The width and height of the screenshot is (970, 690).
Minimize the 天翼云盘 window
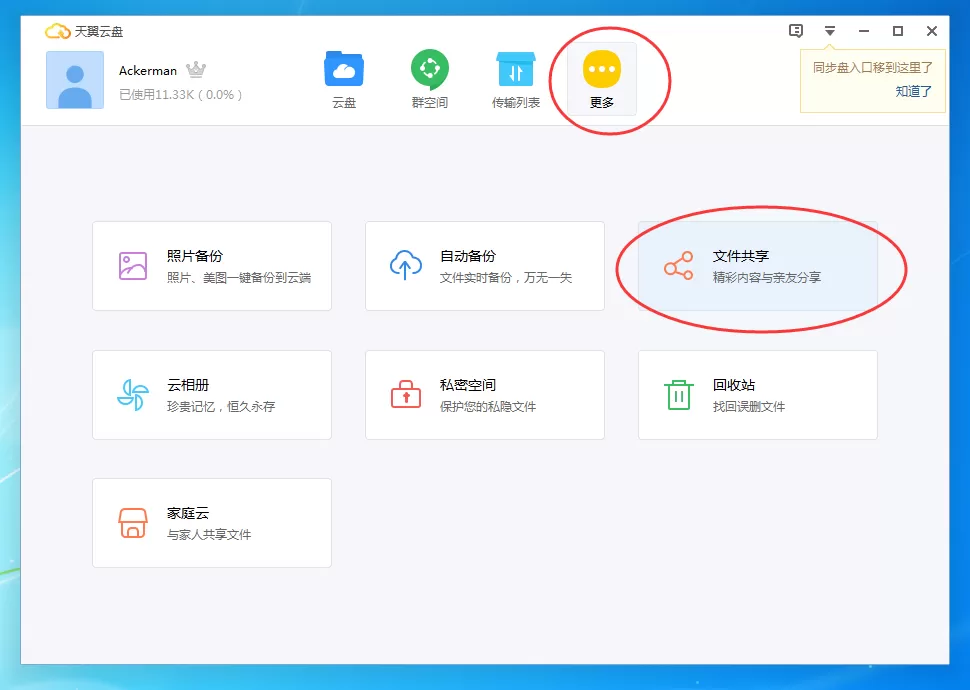tap(864, 31)
